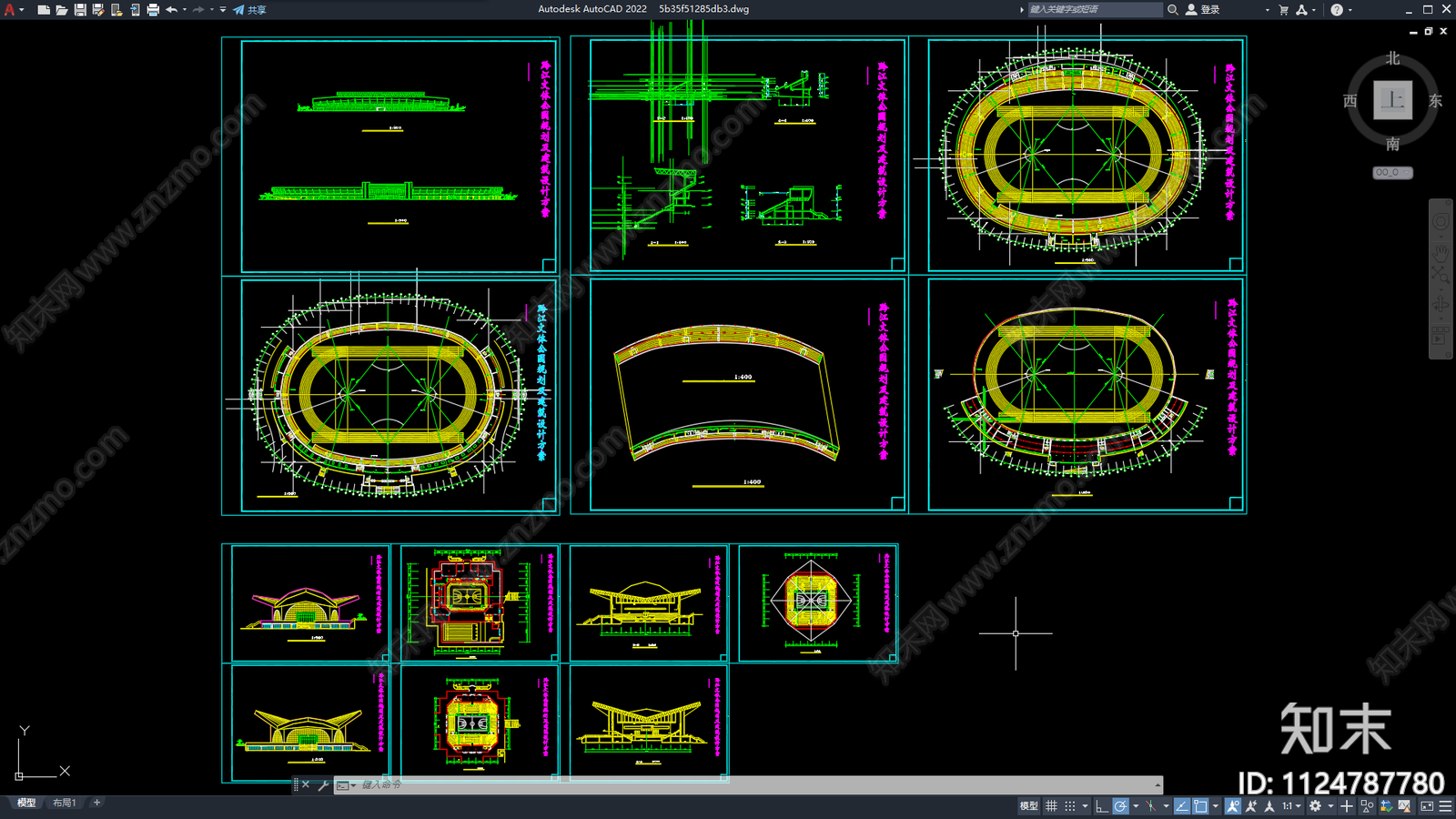Screen dimensions: 1456x819
Task: Create a new drawing from the quick access toolbar
Action: (x=43, y=10)
